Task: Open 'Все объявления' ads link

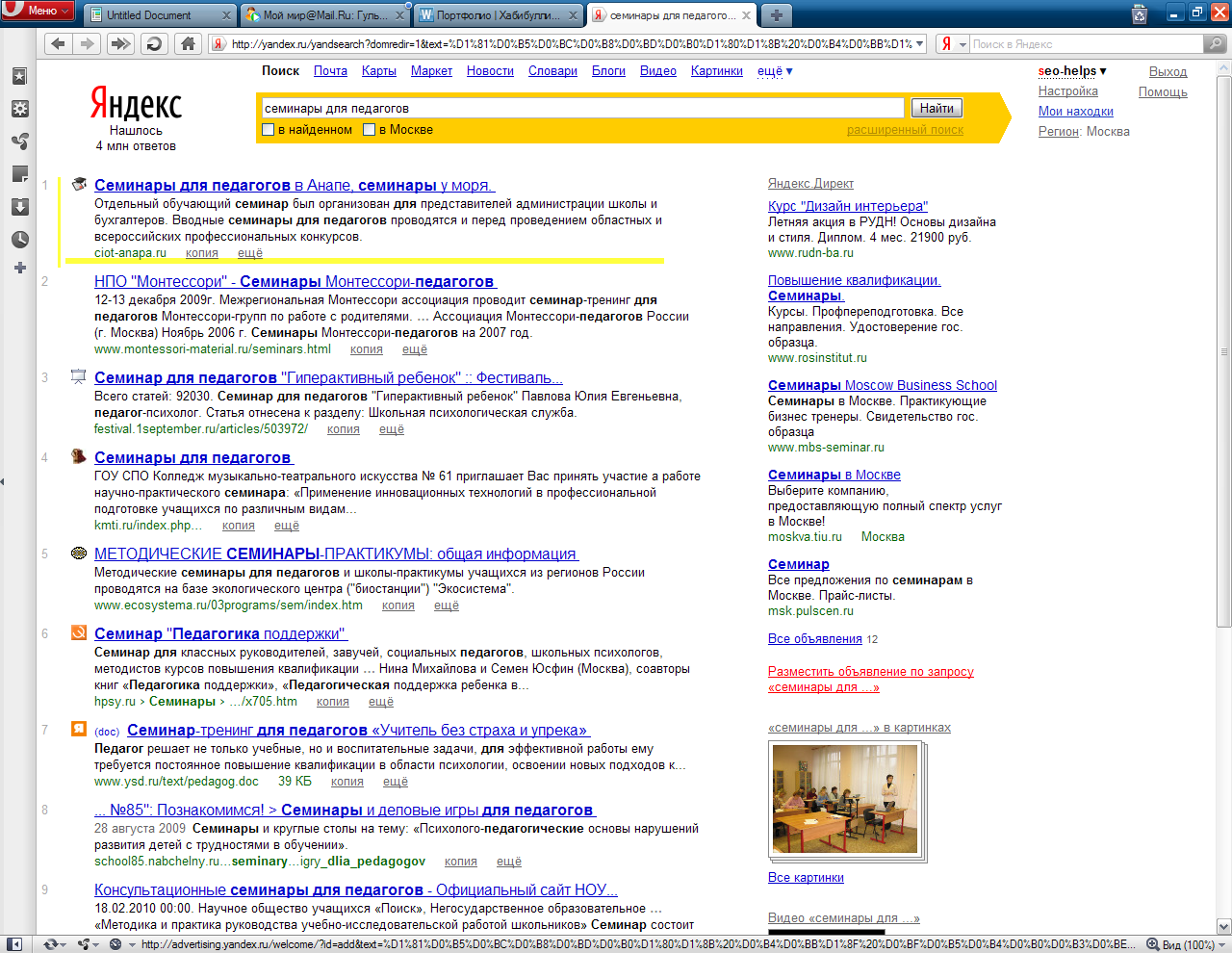Action: (815, 639)
